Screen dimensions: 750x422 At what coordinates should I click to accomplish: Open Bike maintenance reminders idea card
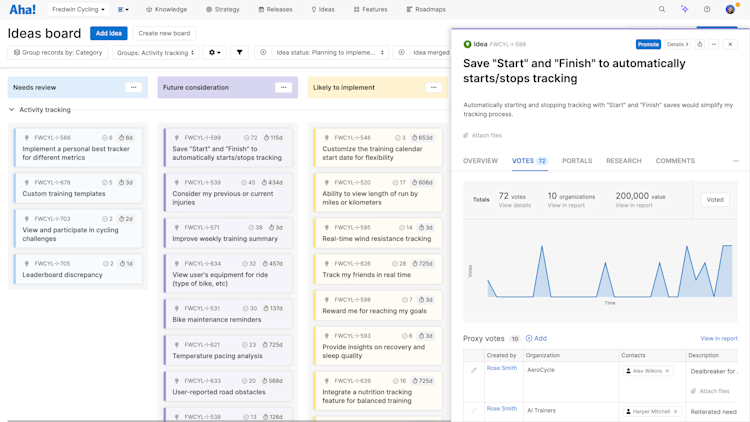tap(228, 314)
